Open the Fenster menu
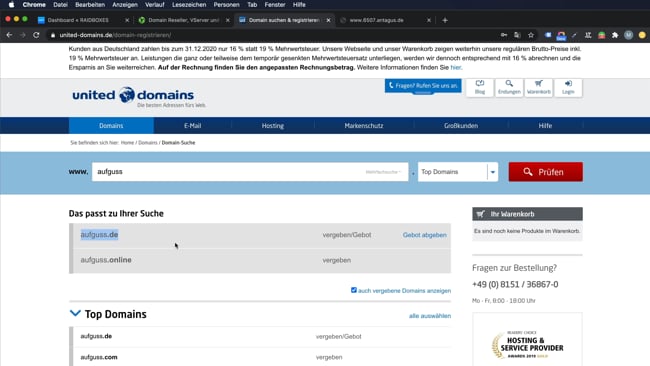Image resolution: width=650 pixels, height=366 pixels. tap(275, 5)
